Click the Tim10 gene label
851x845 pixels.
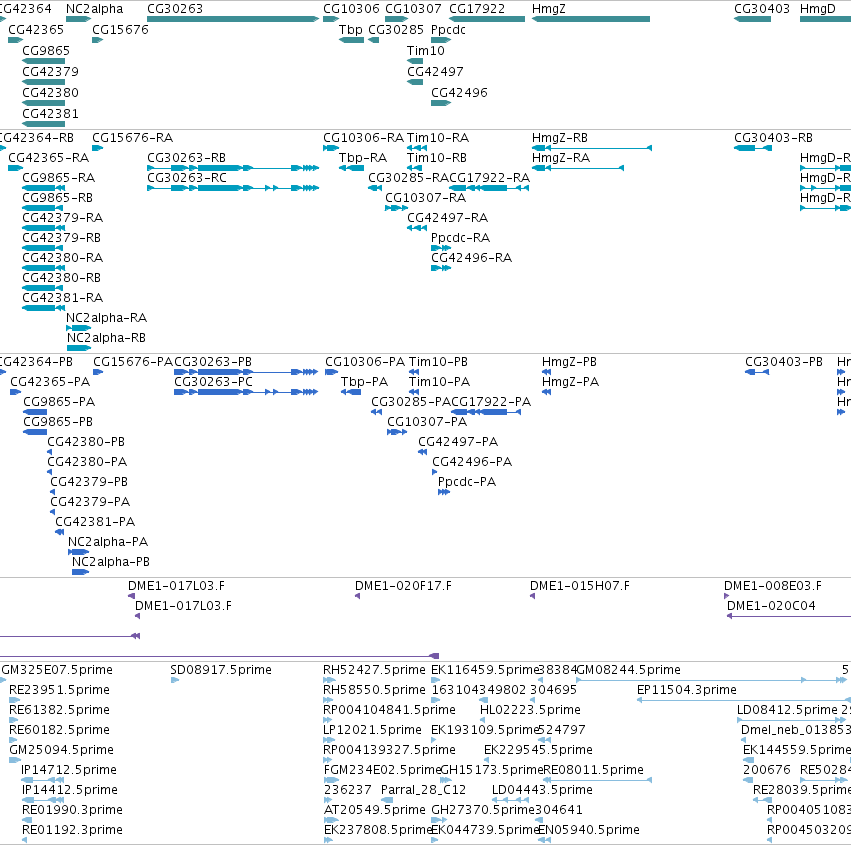(x=426, y=50)
